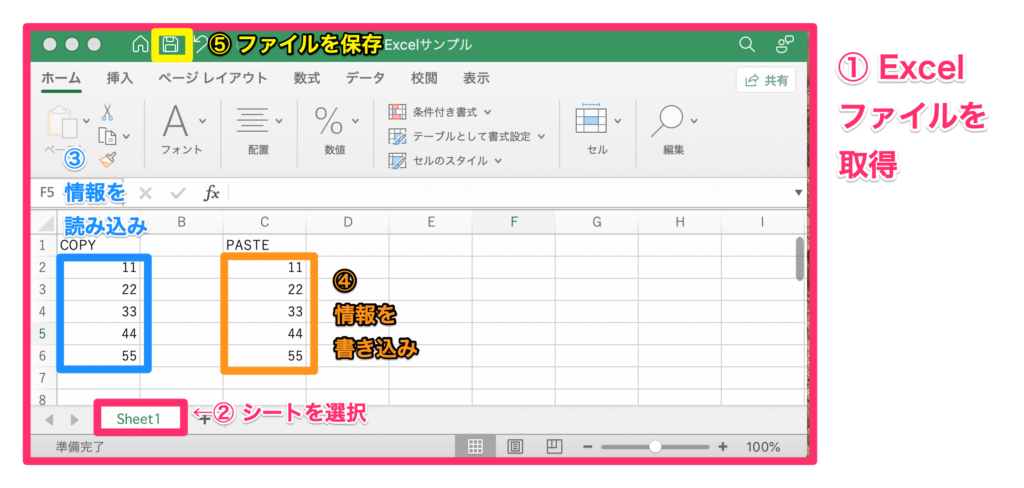Click the cell containing PASTE

[264, 245]
